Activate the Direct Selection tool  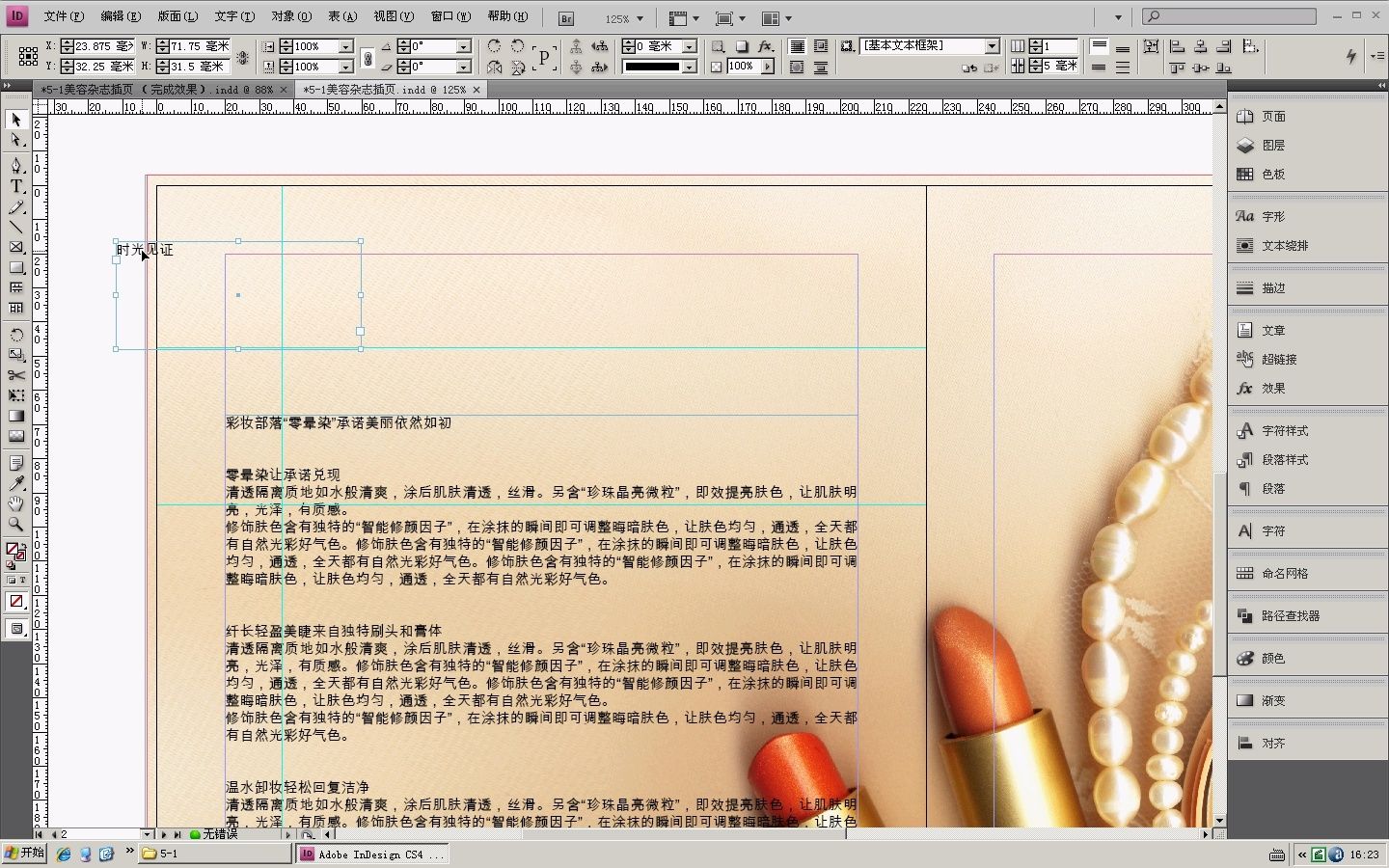15,140
